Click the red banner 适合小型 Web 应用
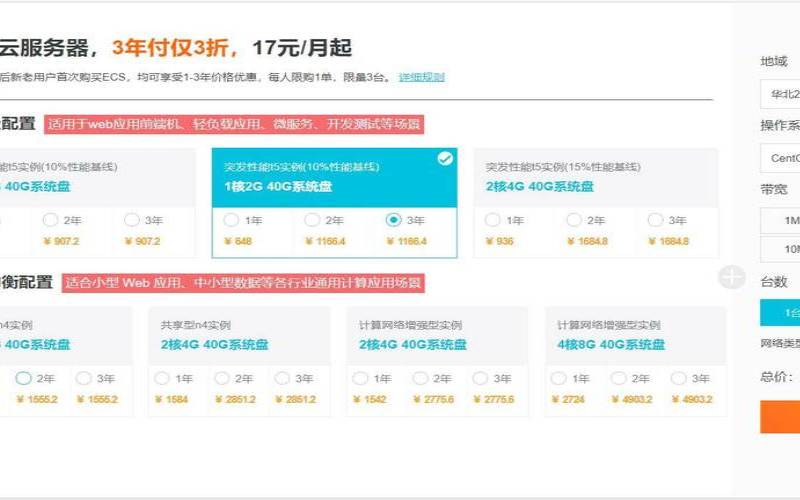Image resolution: width=800 pixels, height=500 pixels. [243, 283]
